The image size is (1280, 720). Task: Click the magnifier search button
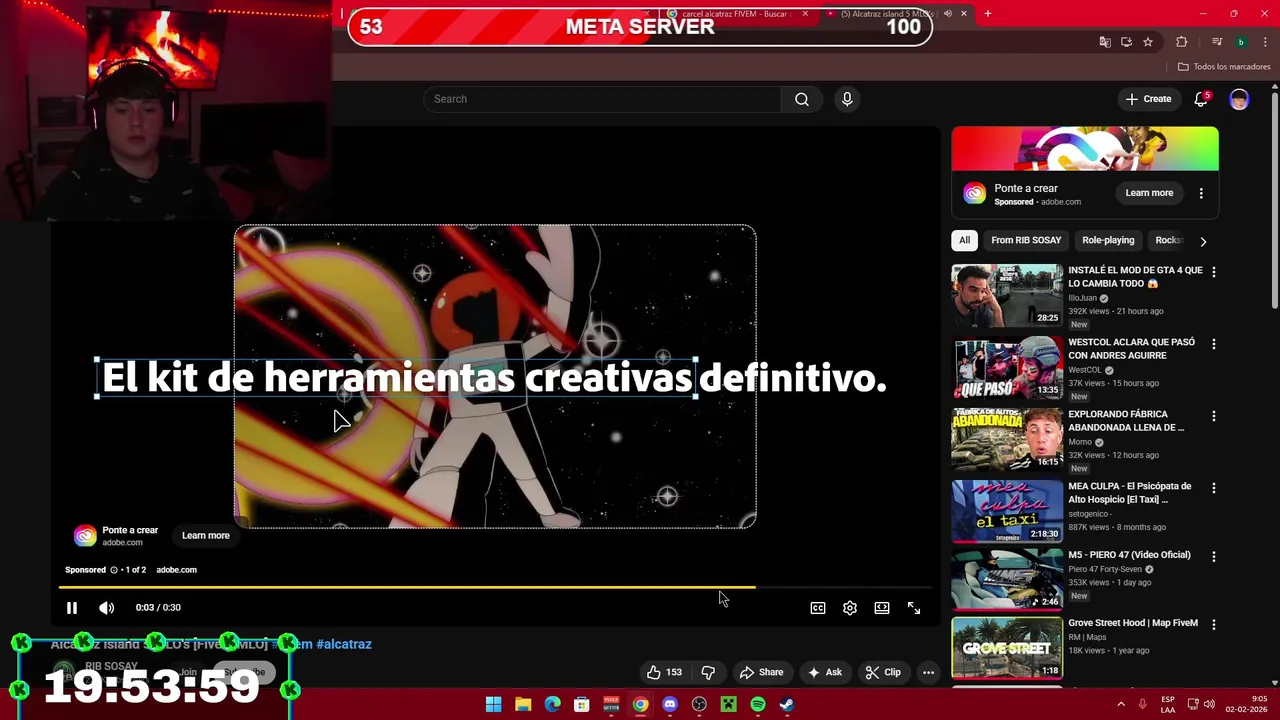tap(802, 99)
